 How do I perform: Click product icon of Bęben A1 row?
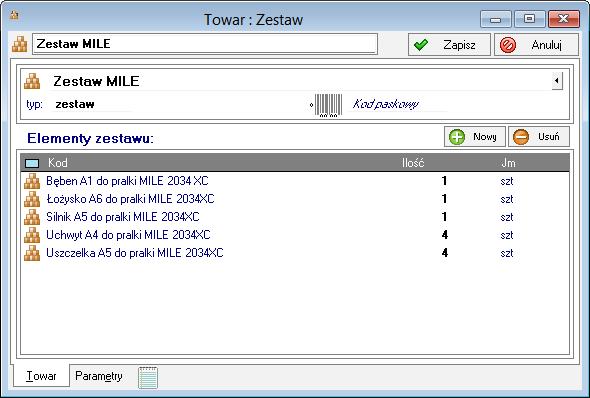pos(32,181)
